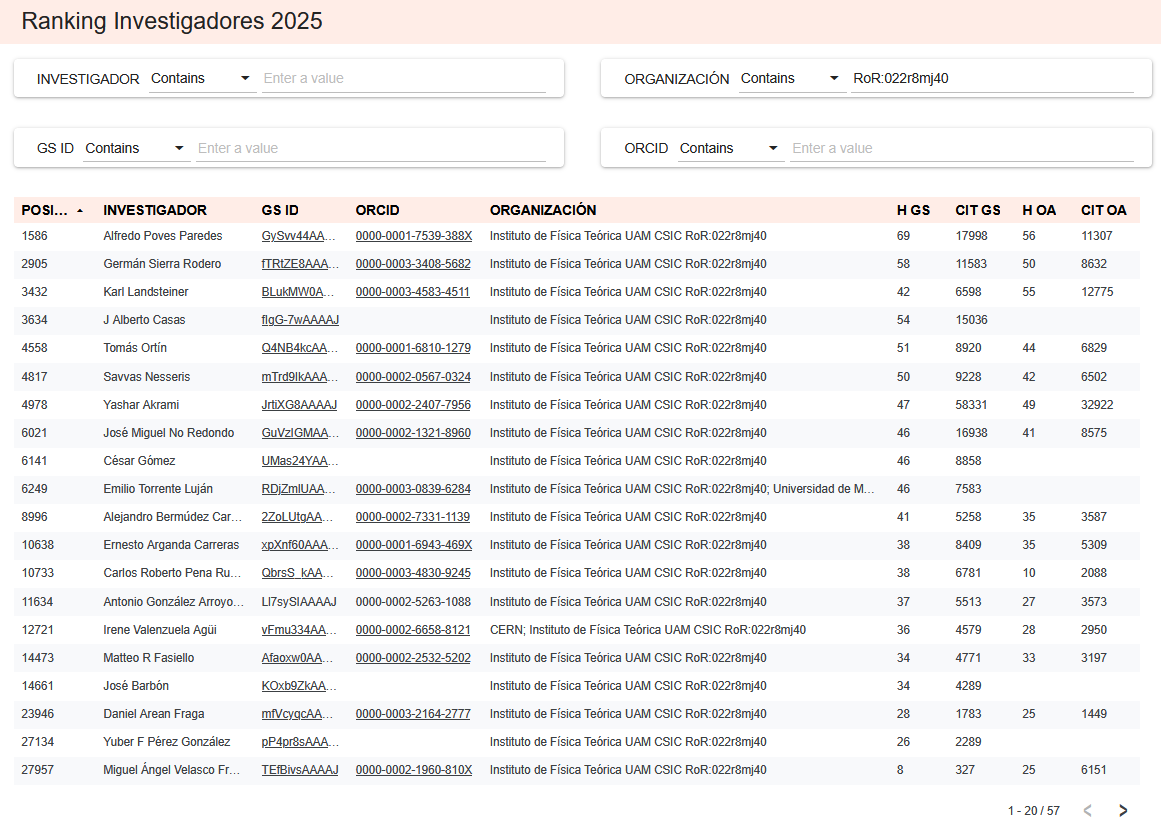Open ORCID 0000-0003-4583-4511 link
The height and width of the screenshot is (825, 1161).
click(412, 293)
